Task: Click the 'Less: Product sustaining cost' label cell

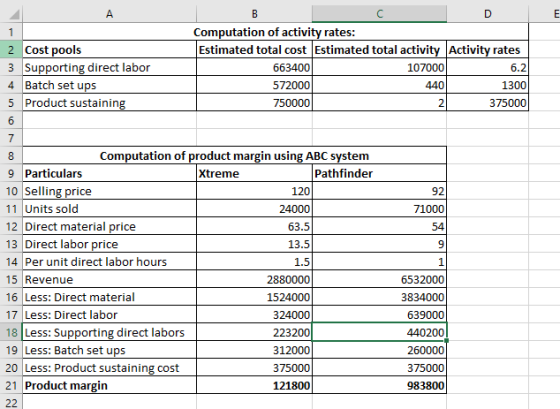Action: [x=109, y=368]
